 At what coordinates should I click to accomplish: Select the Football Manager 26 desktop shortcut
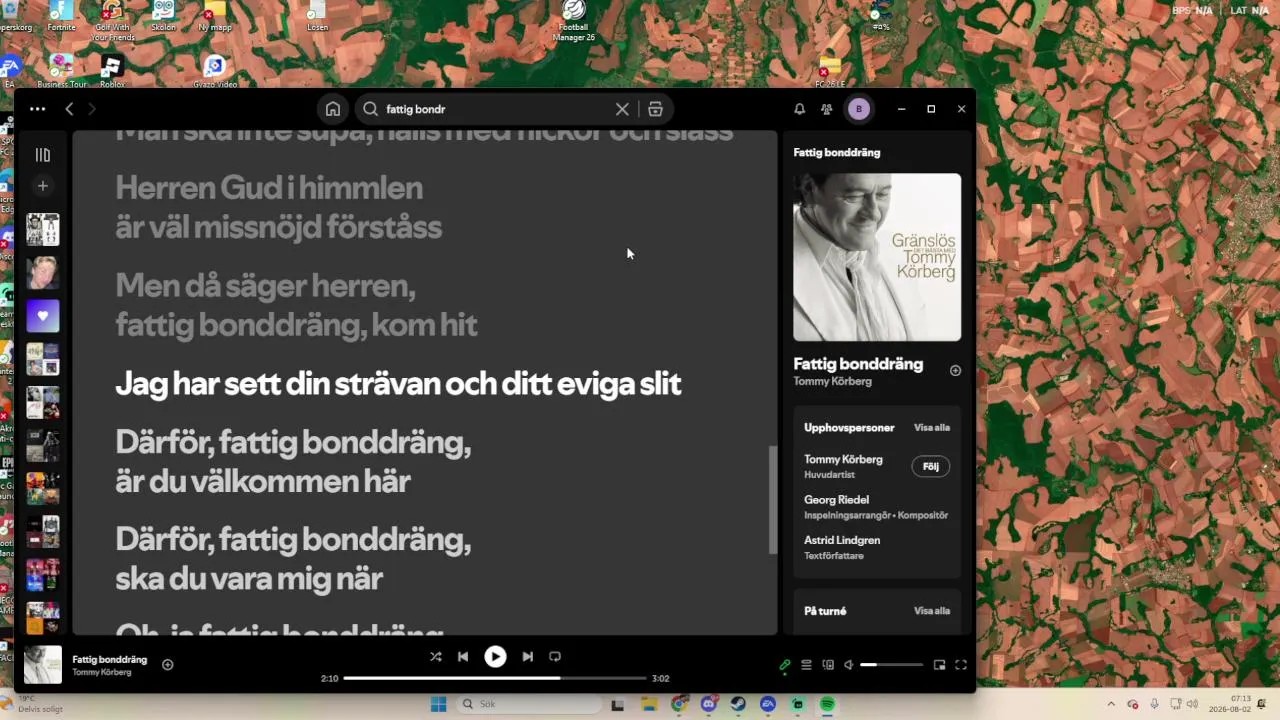pyautogui.click(x=574, y=20)
